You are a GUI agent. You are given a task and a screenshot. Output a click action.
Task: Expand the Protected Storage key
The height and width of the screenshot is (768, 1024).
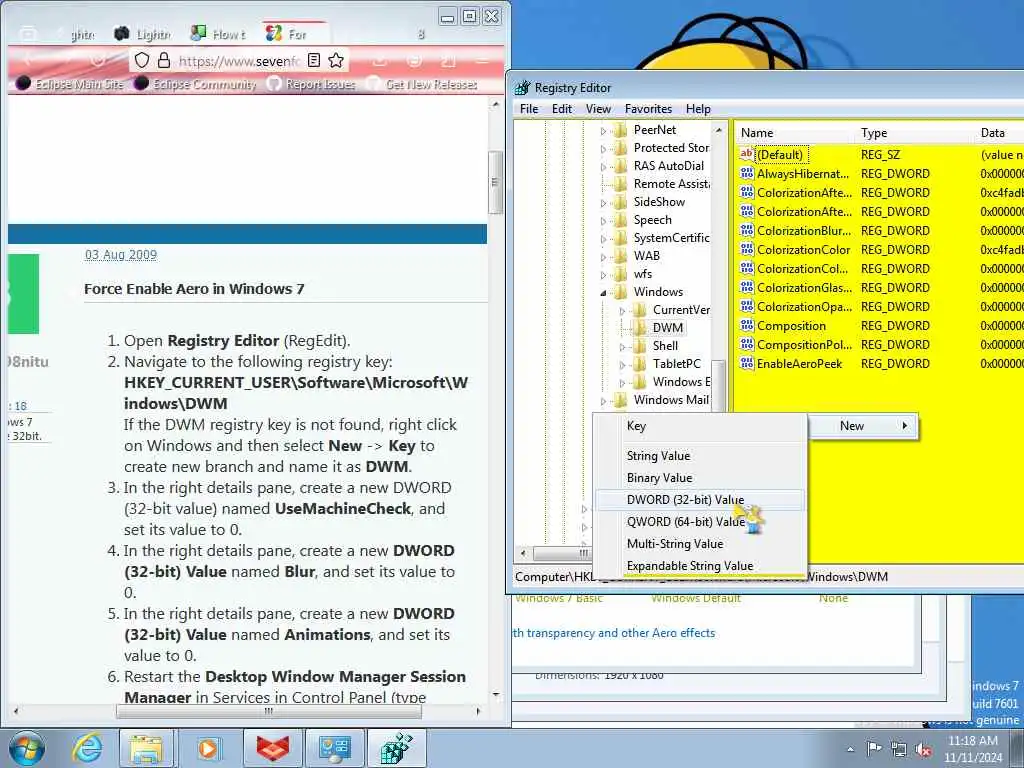click(x=603, y=149)
